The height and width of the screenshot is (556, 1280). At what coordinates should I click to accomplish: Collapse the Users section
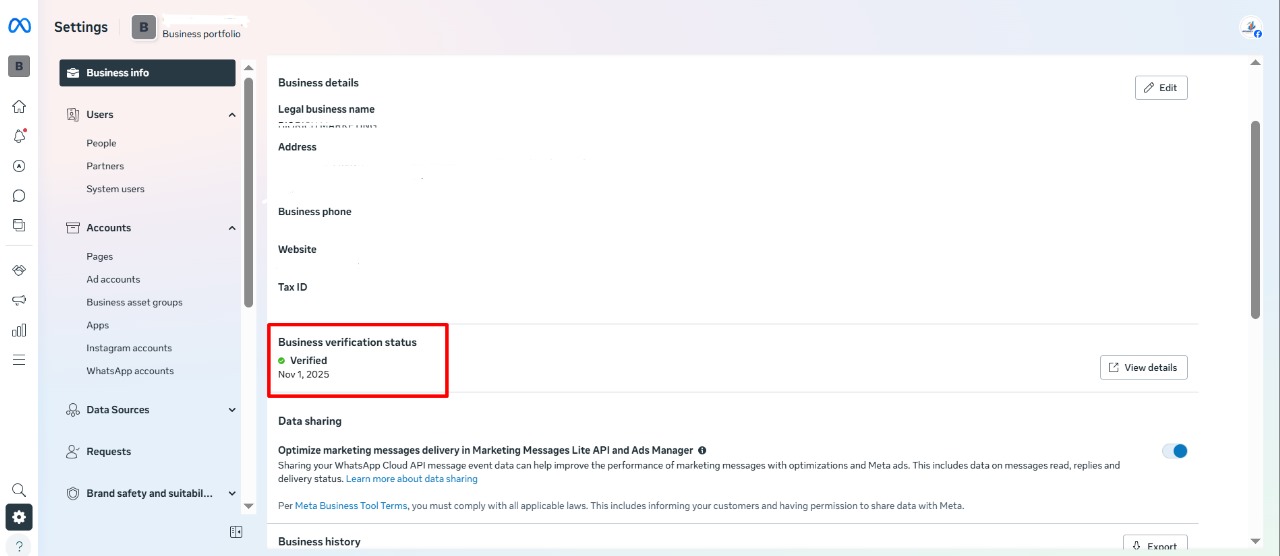coord(232,115)
